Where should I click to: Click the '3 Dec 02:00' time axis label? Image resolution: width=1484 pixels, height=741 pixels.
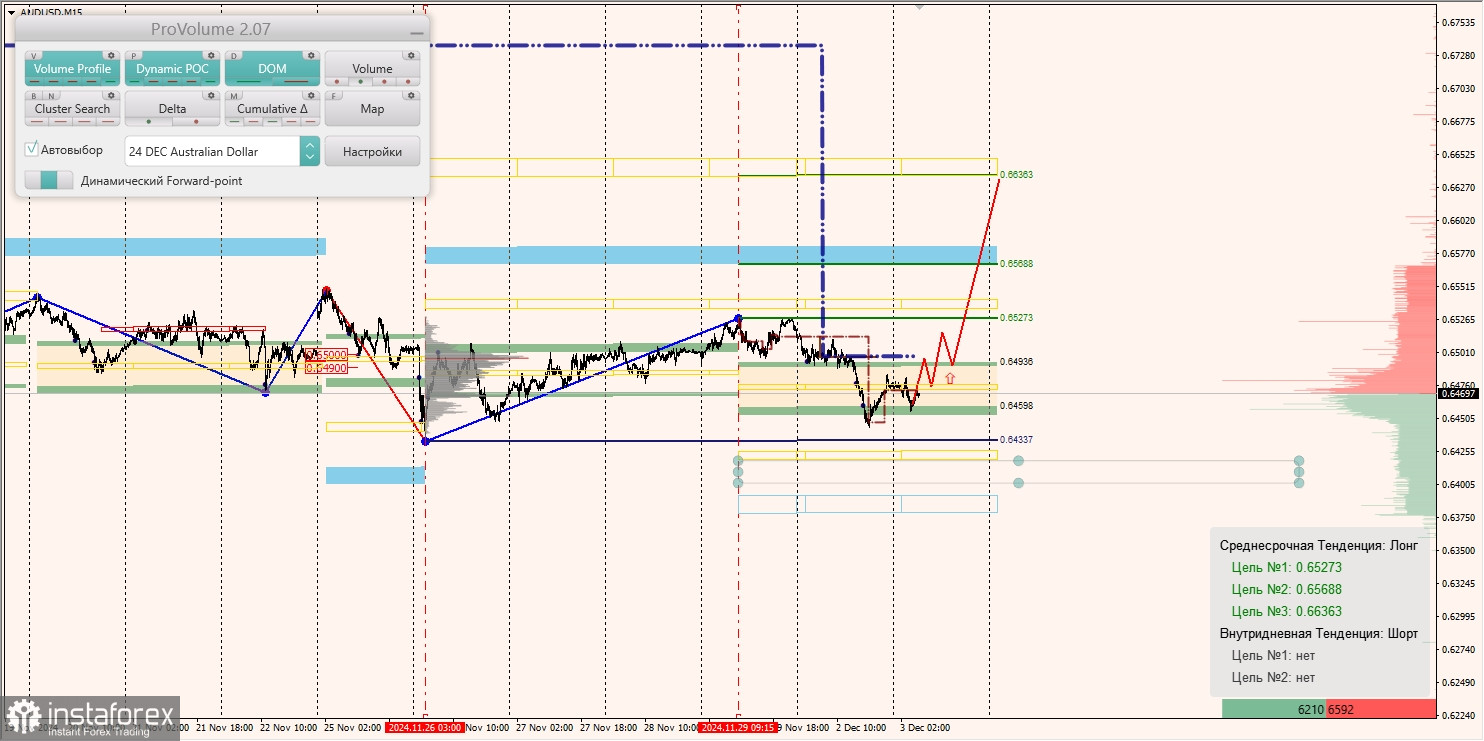pyautogui.click(x=924, y=728)
